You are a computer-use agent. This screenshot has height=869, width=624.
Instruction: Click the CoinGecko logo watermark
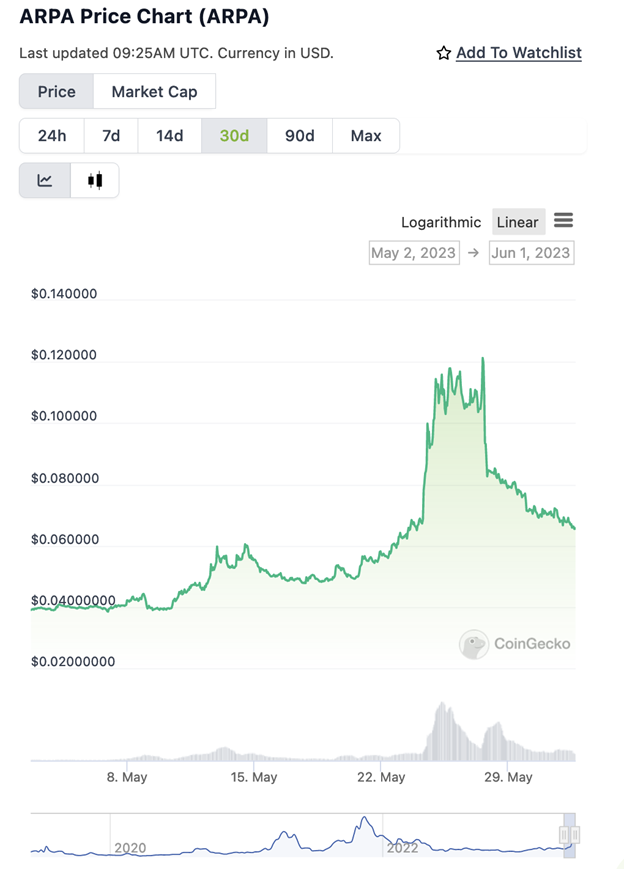pos(515,644)
